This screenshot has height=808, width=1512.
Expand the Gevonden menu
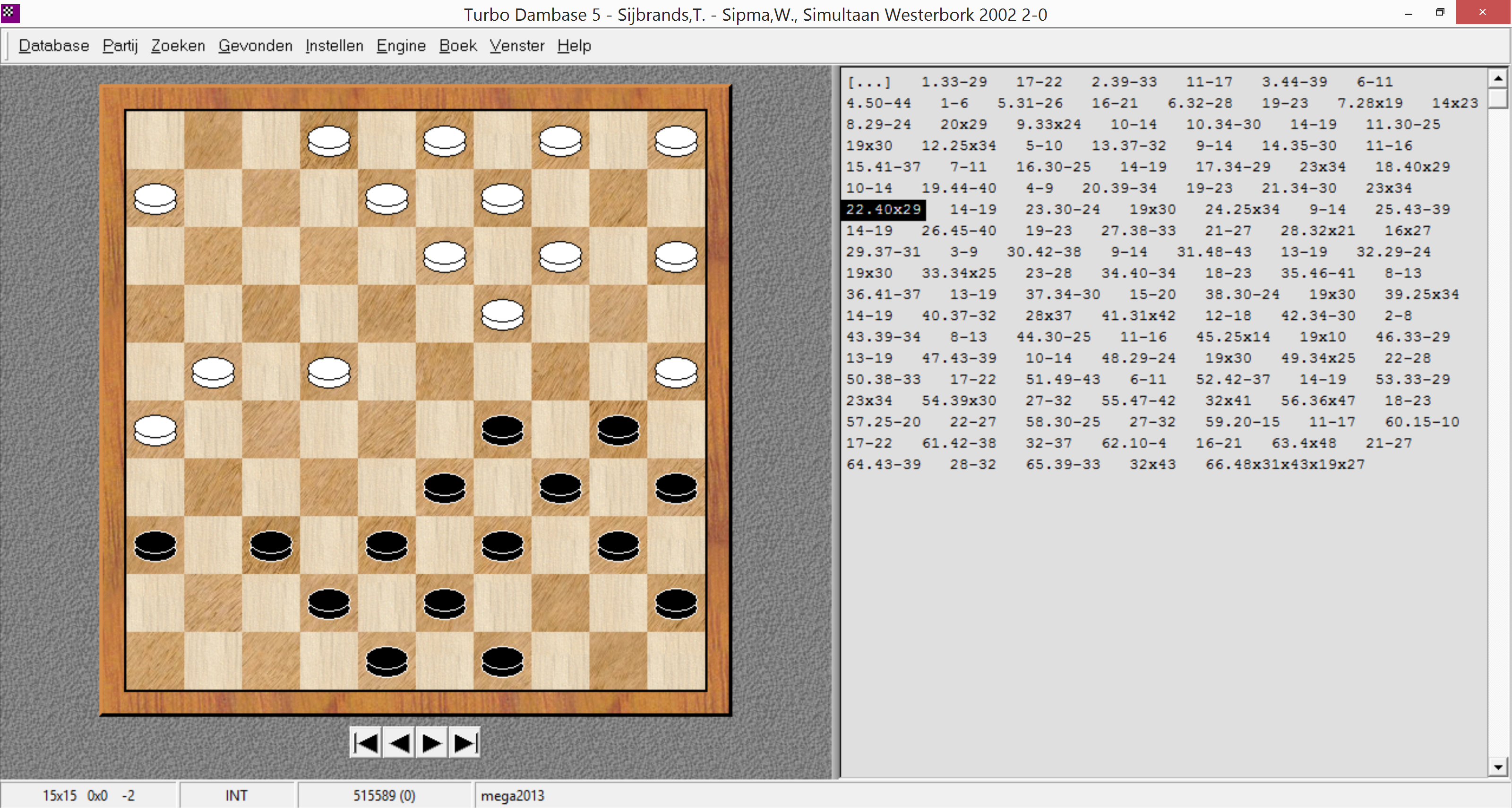[x=255, y=46]
